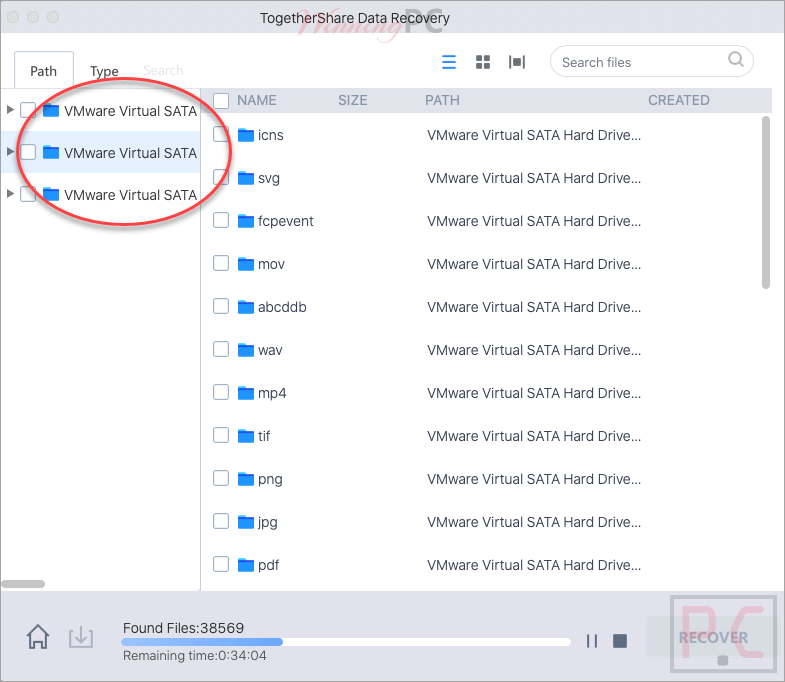The width and height of the screenshot is (785, 682).
Task: Open the pdf folder icon
Action: pos(246,565)
